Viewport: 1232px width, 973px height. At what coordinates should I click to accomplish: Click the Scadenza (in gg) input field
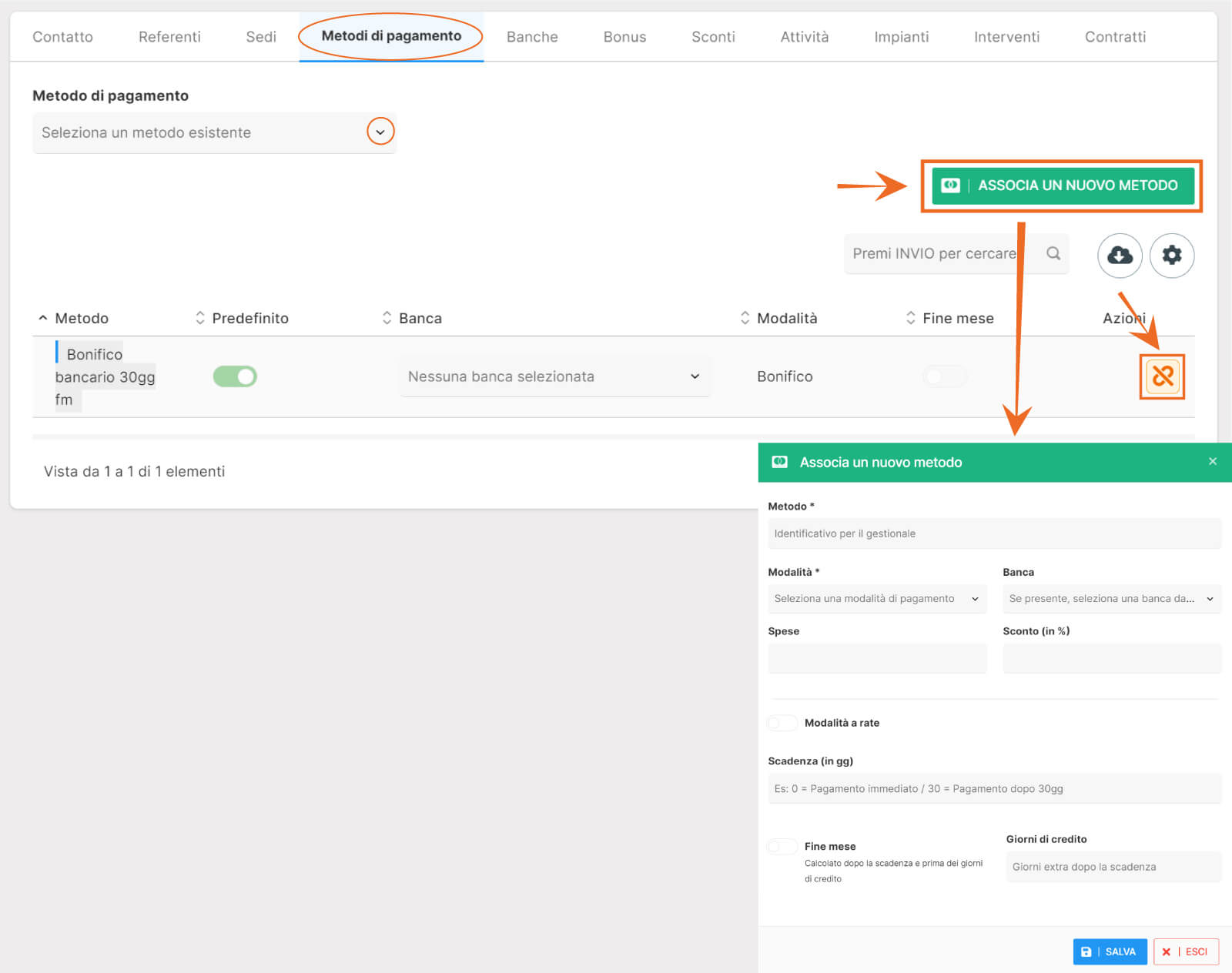click(x=993, y=789)
